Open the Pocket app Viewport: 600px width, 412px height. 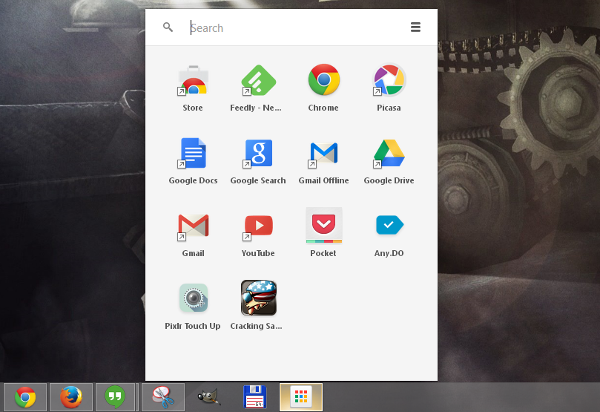click(x=324, y=225)
